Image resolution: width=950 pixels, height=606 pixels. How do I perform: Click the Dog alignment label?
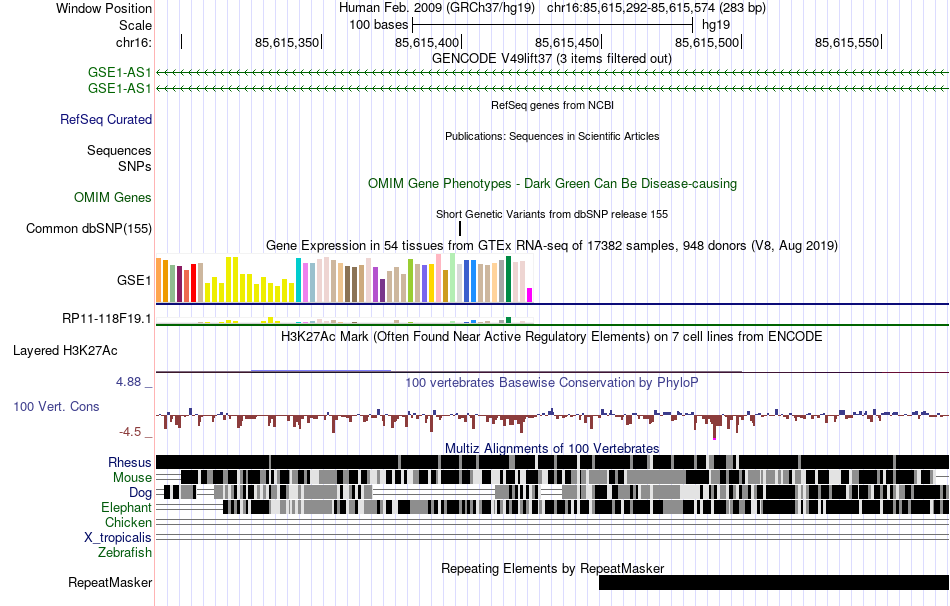click(x=140, y=493)
